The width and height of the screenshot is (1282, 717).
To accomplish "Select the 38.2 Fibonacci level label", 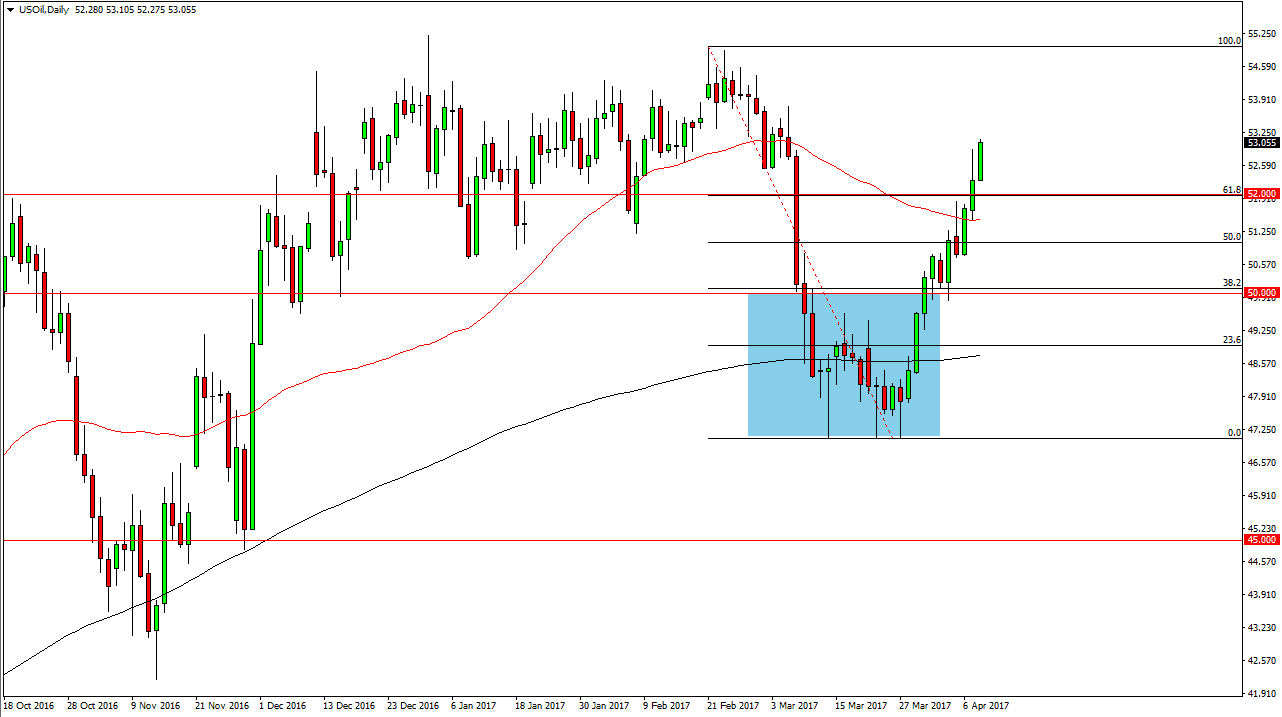I will [x=1232, y=283].
